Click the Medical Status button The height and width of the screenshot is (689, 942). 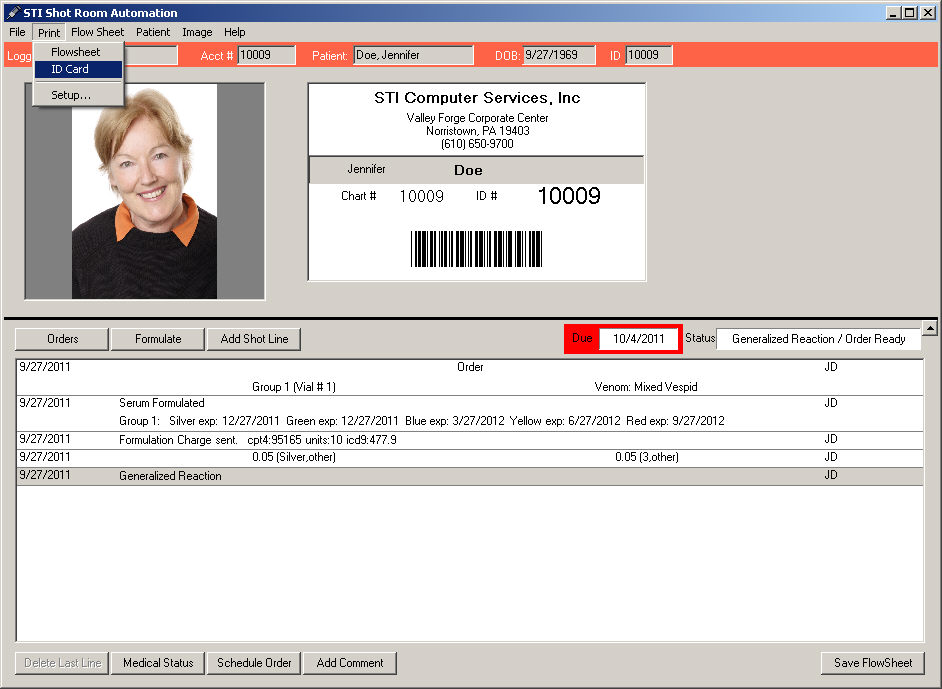[x=158, y=663]
